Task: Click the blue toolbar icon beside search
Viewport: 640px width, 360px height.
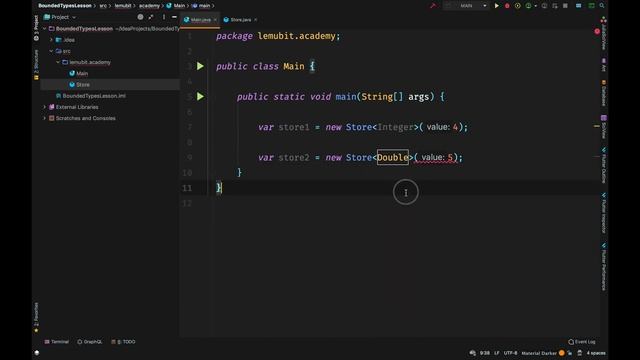Action: 578,6
